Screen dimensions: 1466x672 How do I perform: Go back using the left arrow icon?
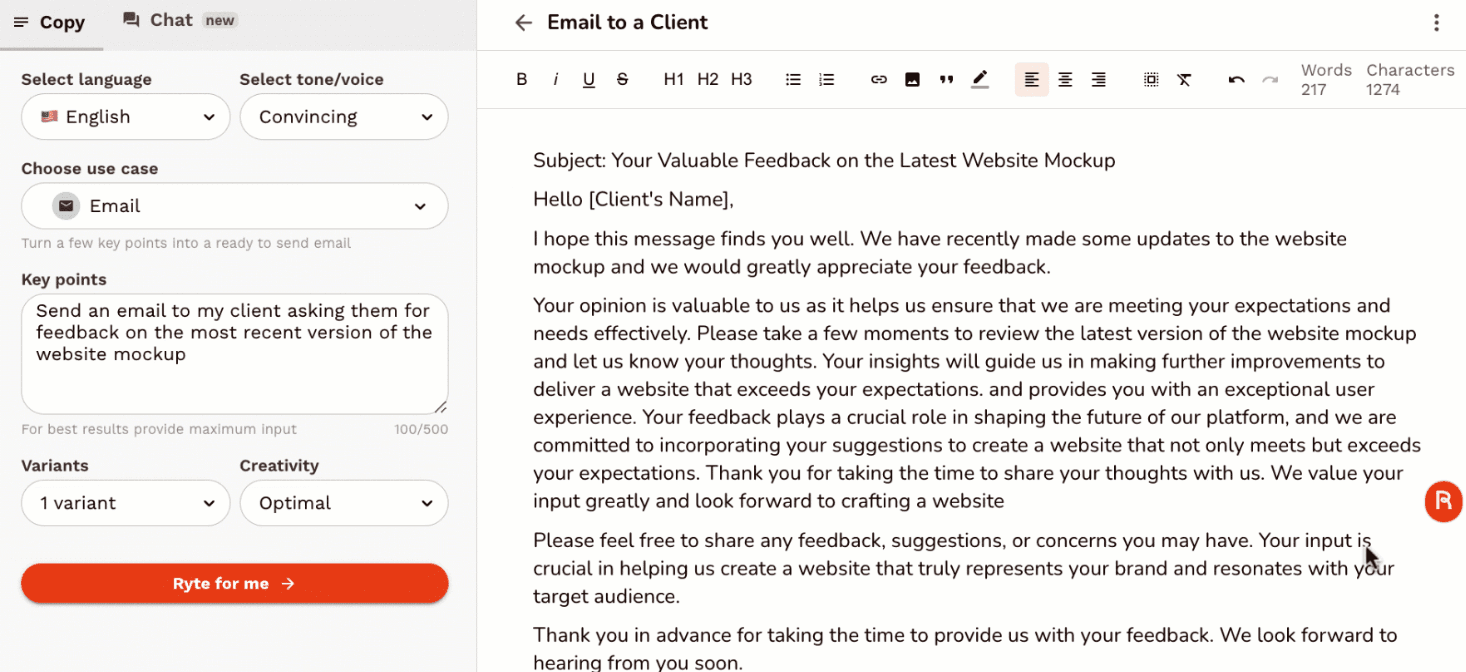click(x=523, y=23)
